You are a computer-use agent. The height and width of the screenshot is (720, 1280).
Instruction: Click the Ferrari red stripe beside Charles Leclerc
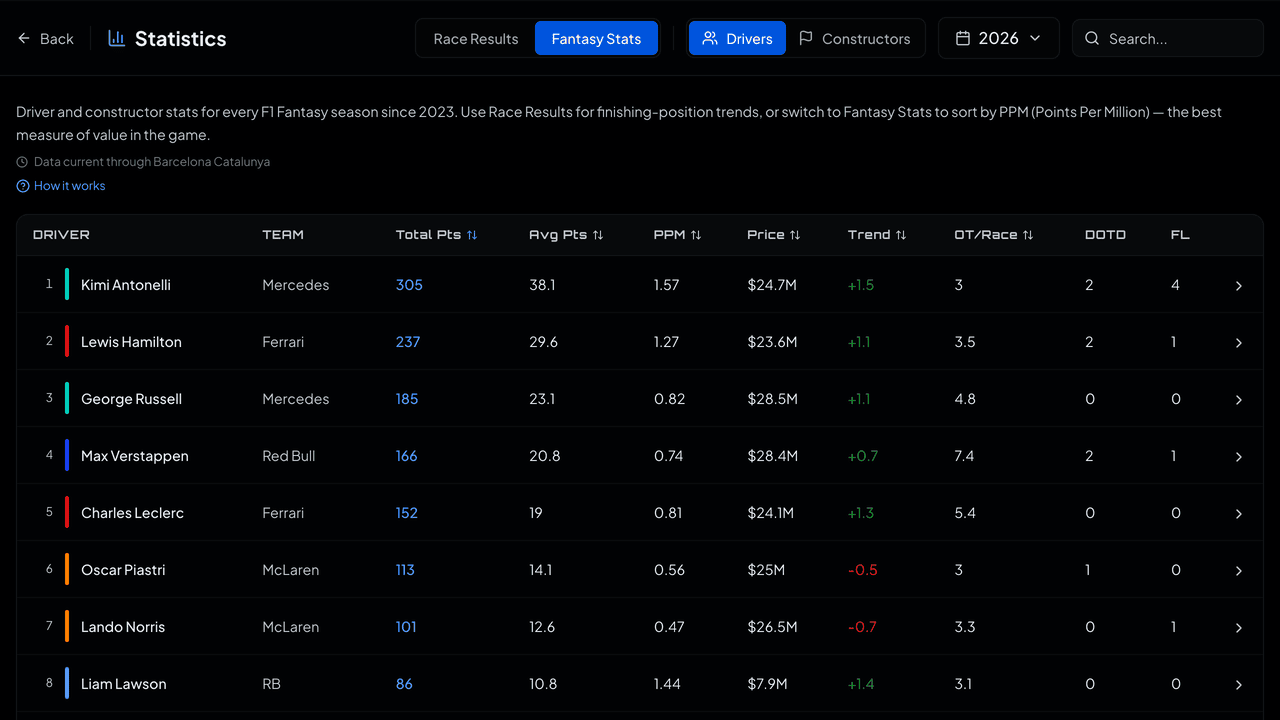click(x=67, y=512)
